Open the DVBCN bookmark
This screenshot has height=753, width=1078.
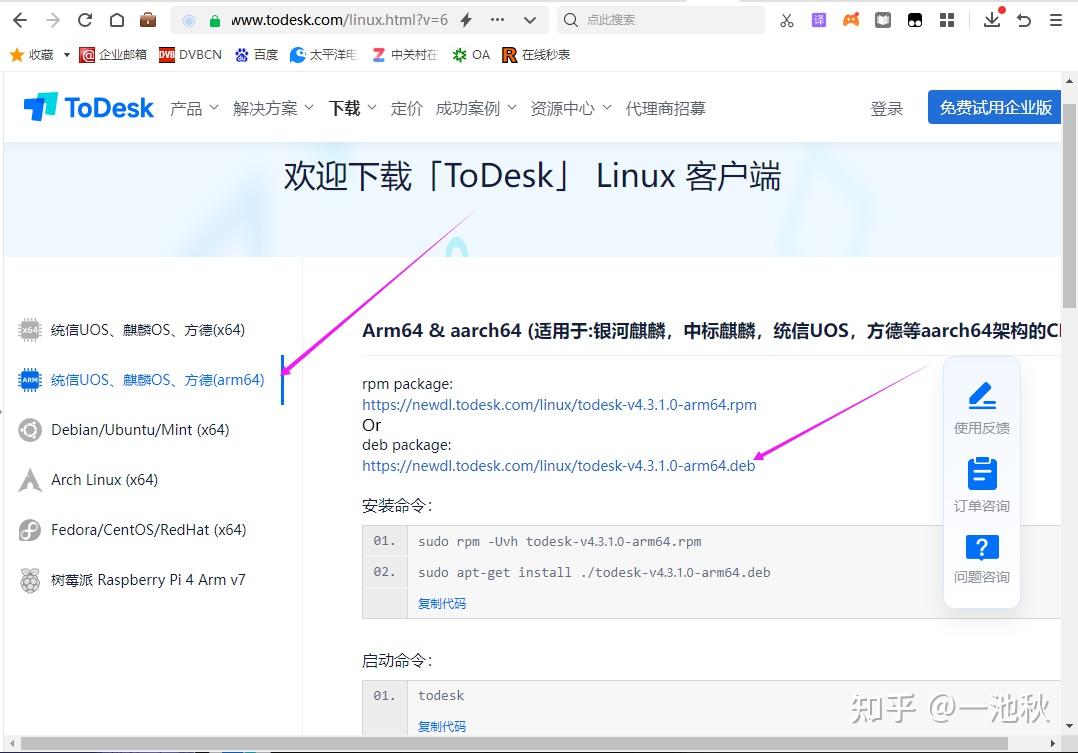click(x=190, y=54)
